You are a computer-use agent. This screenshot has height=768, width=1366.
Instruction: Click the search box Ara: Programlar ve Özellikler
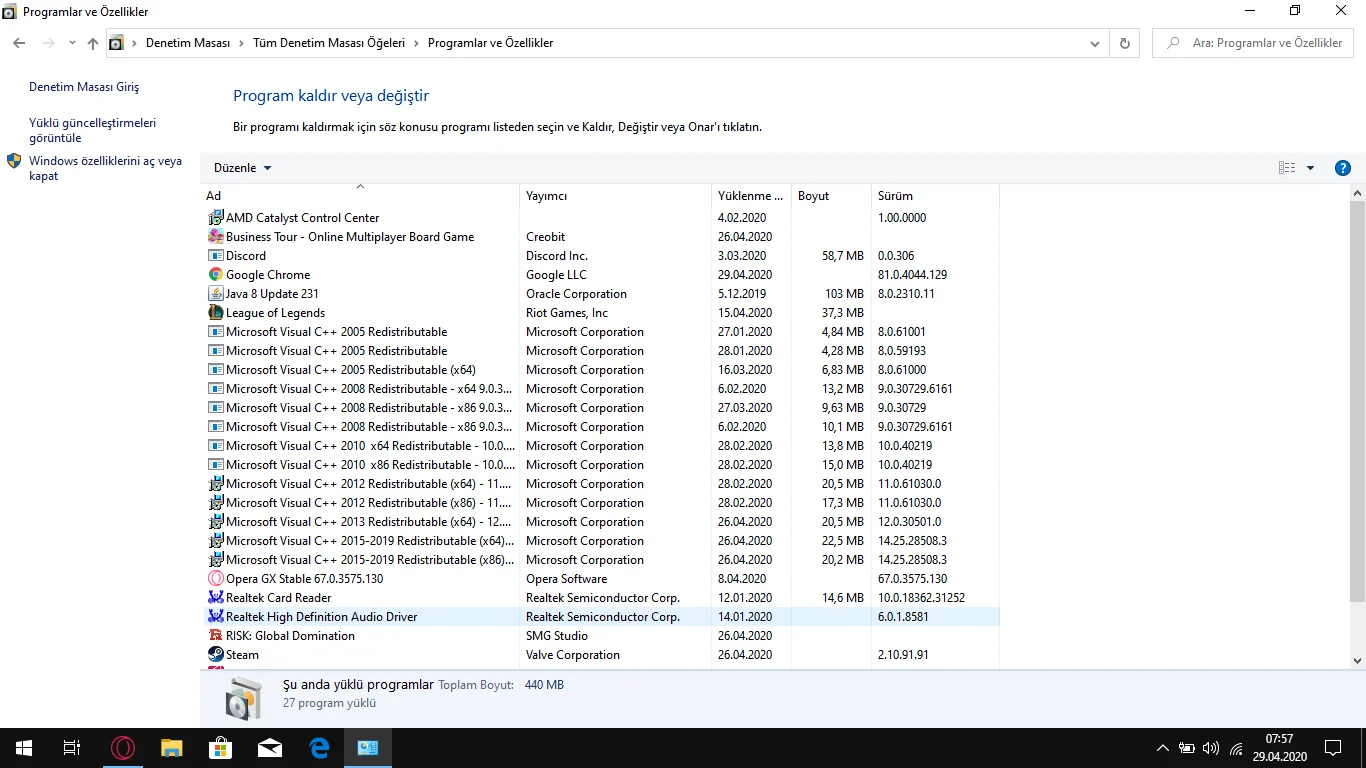point(1253,43)
